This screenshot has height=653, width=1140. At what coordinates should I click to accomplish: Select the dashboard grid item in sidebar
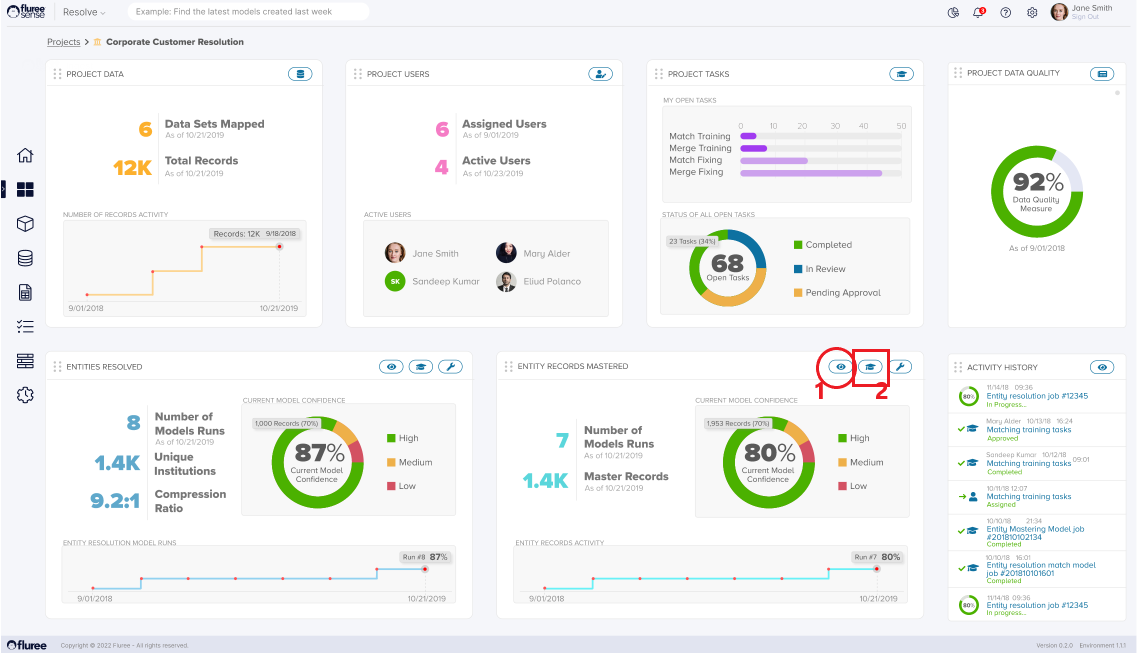tap(26, 190)
